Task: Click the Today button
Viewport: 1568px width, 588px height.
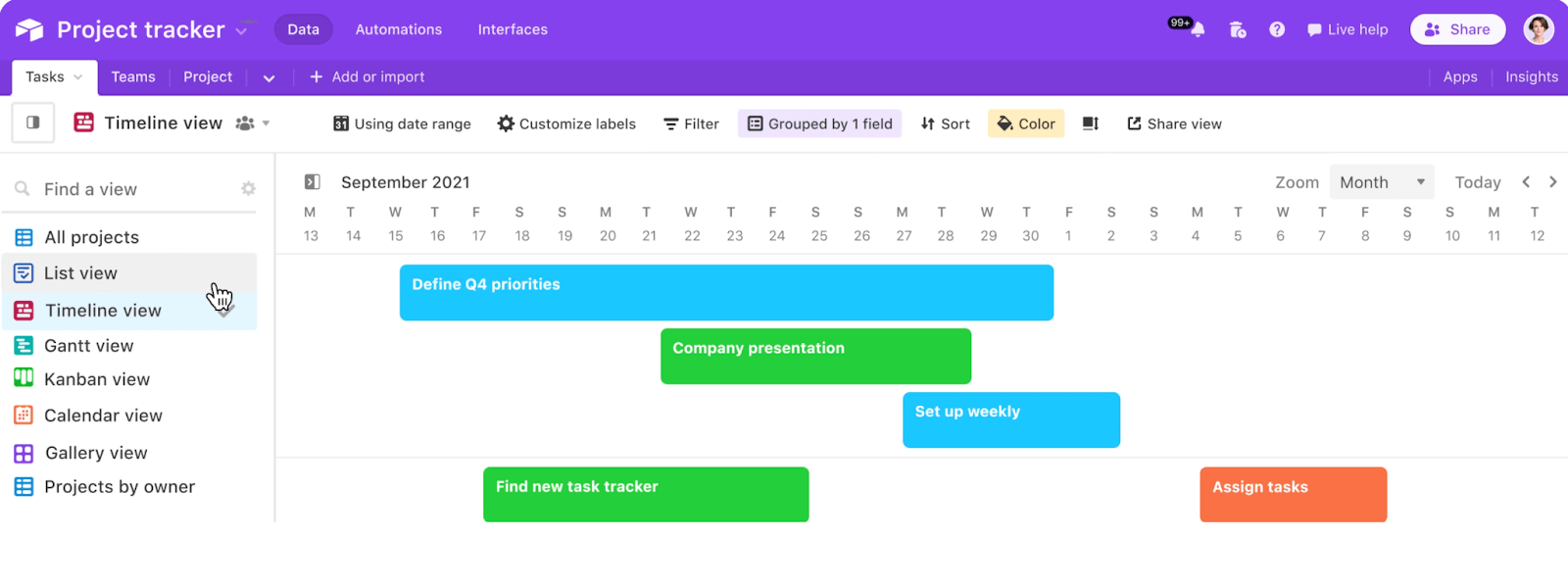Action: [1476, 181]
